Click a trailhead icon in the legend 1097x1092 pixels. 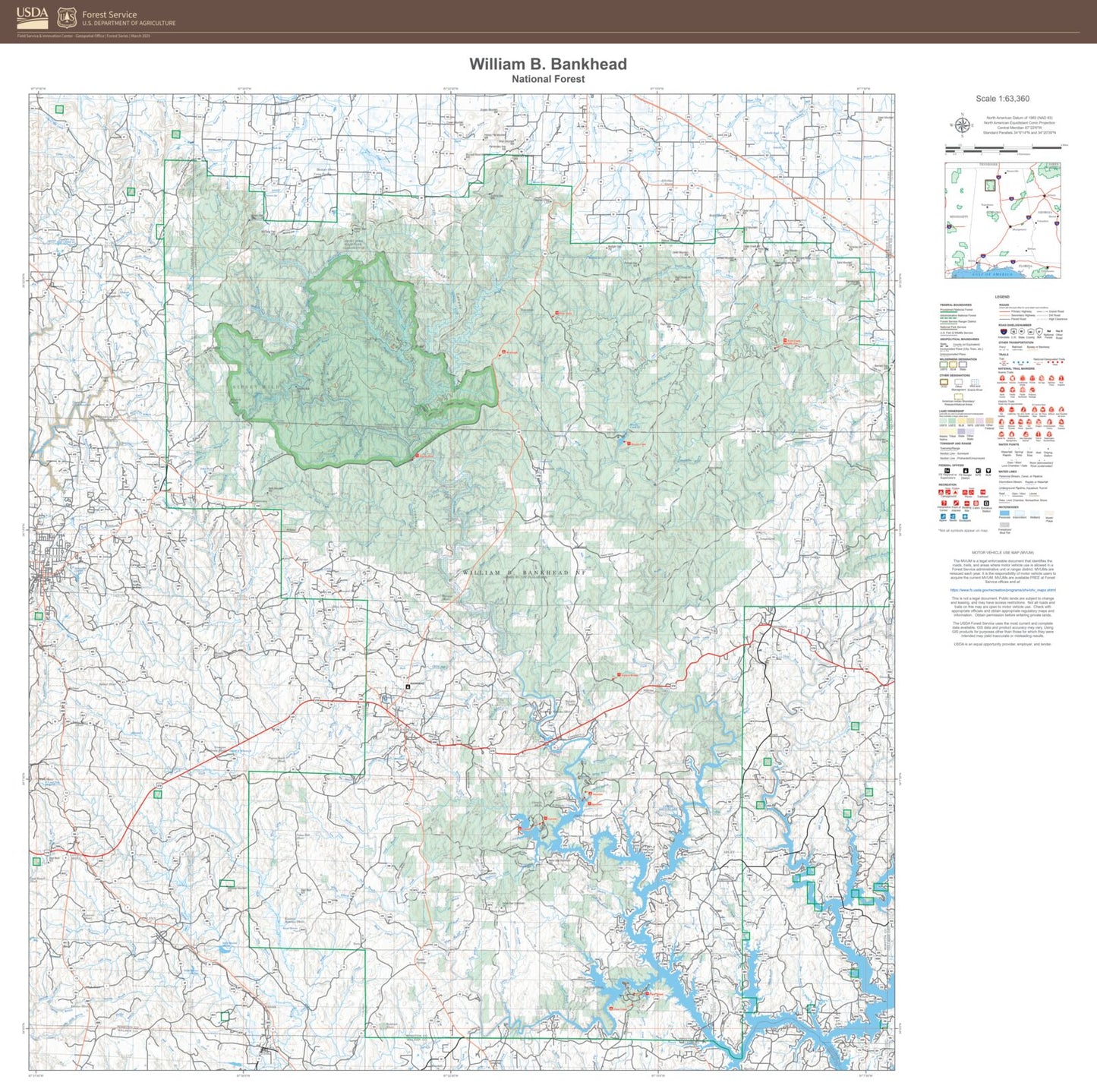pyautogui.click(x=984, y=493)
